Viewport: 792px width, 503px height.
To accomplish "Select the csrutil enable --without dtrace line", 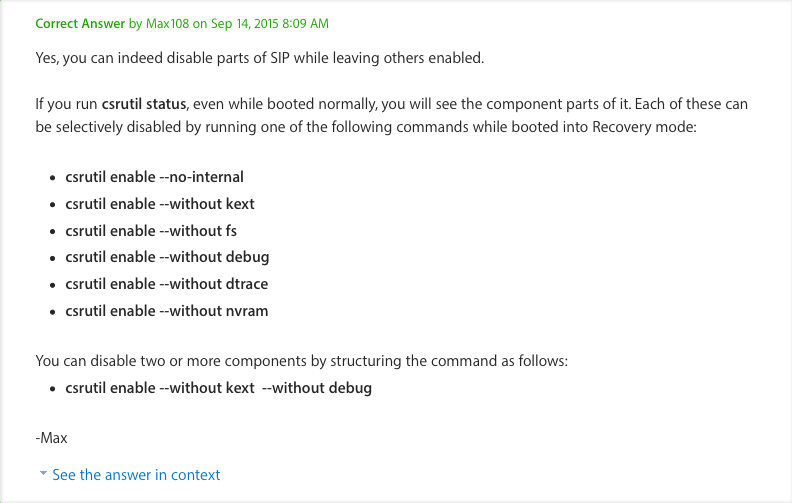I will [167, 284].
